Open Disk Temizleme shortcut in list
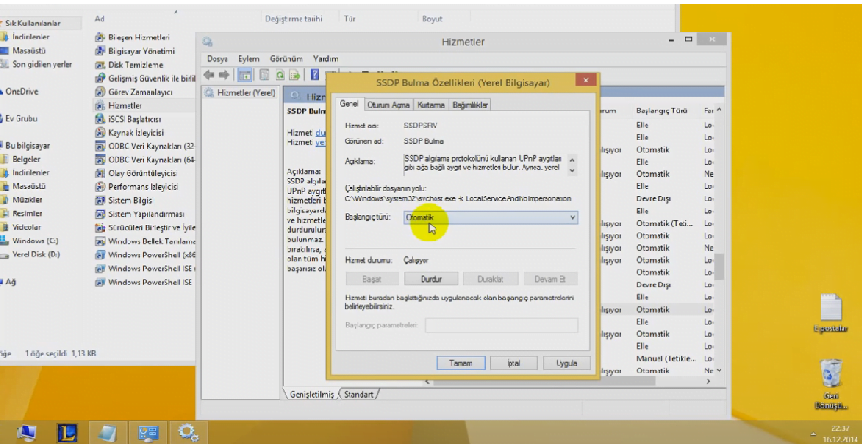863x447 pixels. tap(137, 64)
